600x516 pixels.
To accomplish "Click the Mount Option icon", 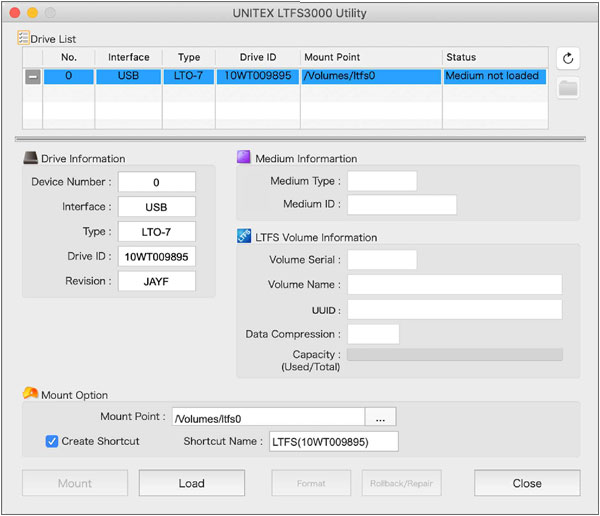I will tap(30, 394).
